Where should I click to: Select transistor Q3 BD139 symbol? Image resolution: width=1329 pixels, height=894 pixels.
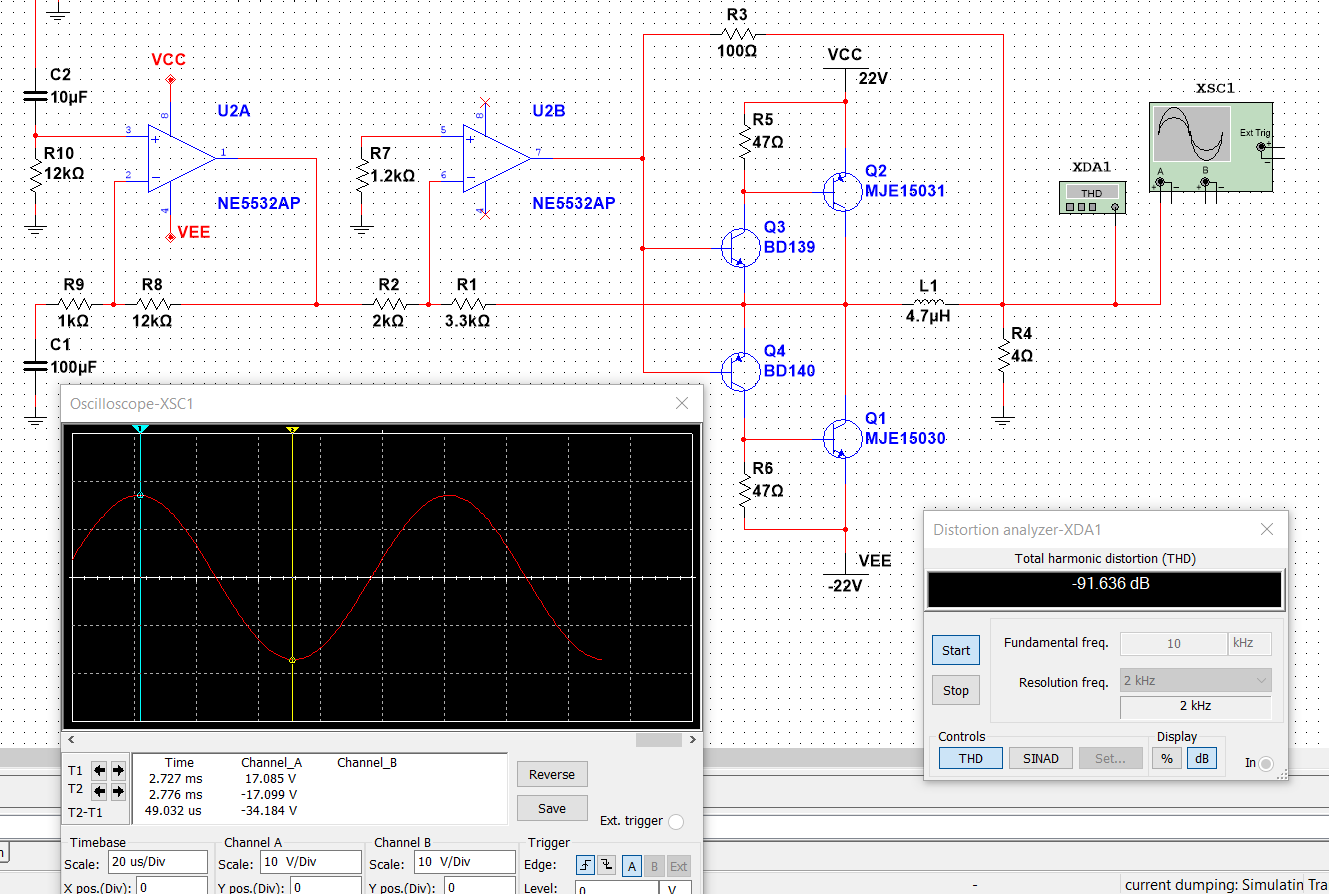pyautogui.click(x=739, y=247)
